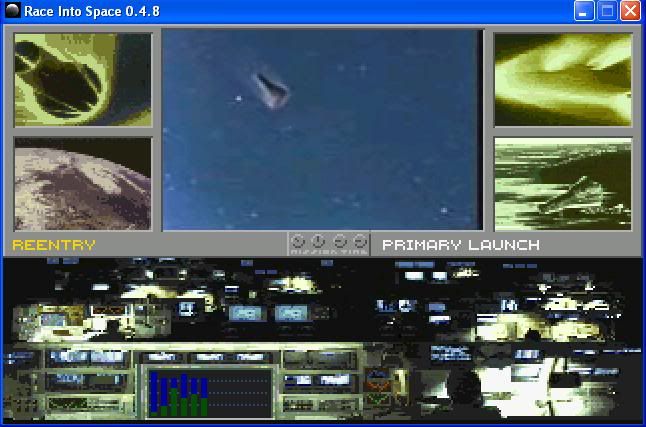Click the Race Into Space title bar icon
Viewport: 646px width, 427px height.
tap(12, 10)
